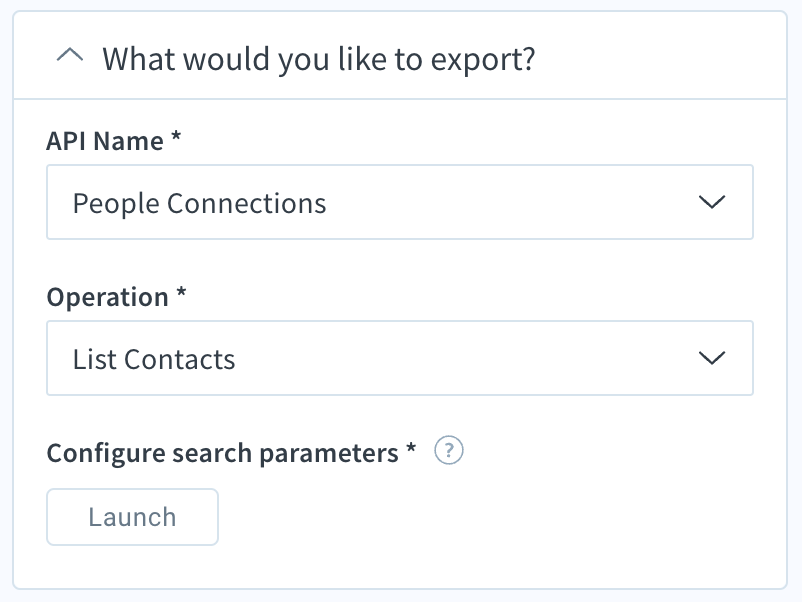
Task: Click the People Connections selected text
Action: (199, 204)
